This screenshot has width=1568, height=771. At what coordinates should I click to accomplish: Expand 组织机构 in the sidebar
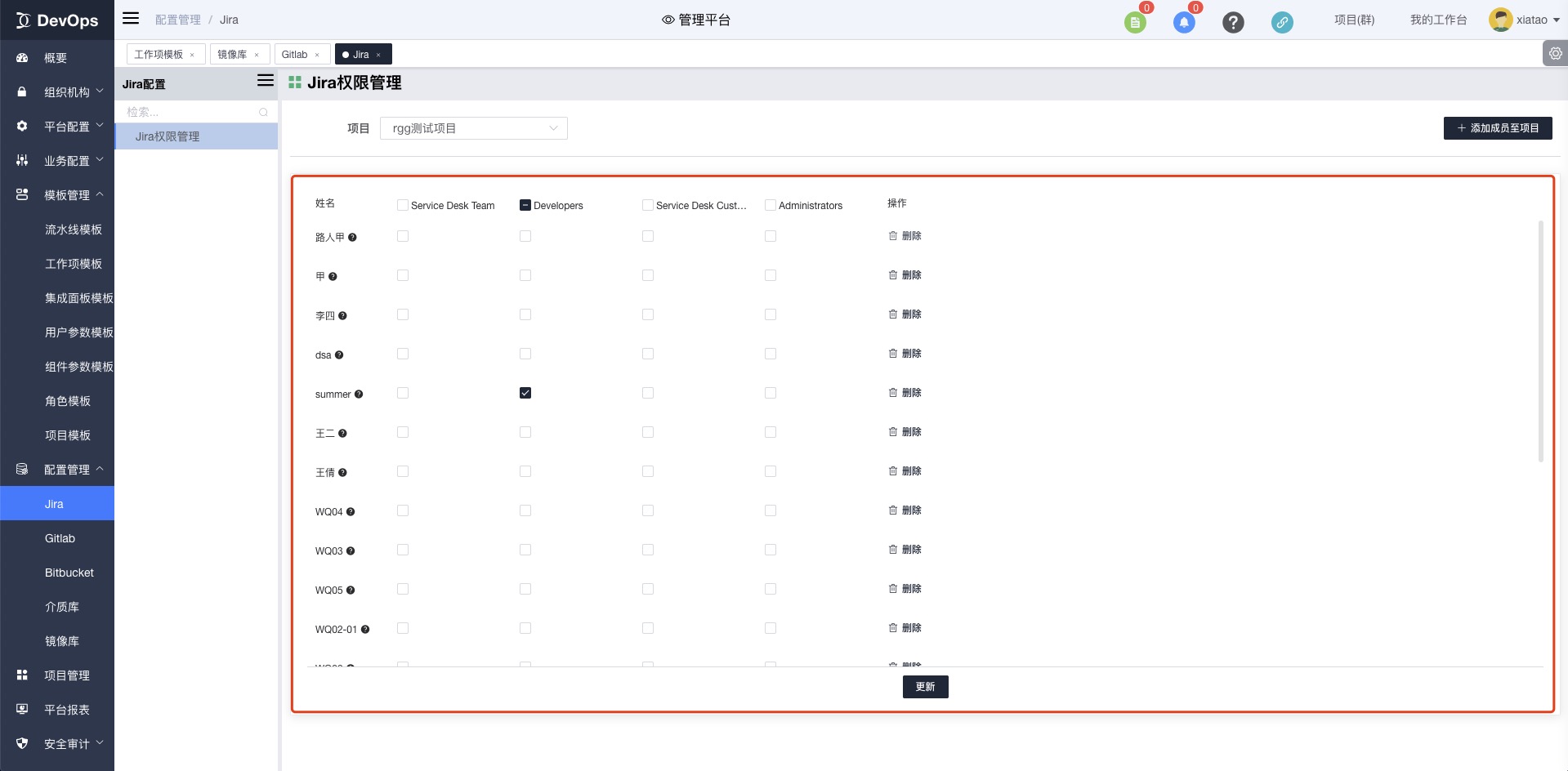coord(57,91)
